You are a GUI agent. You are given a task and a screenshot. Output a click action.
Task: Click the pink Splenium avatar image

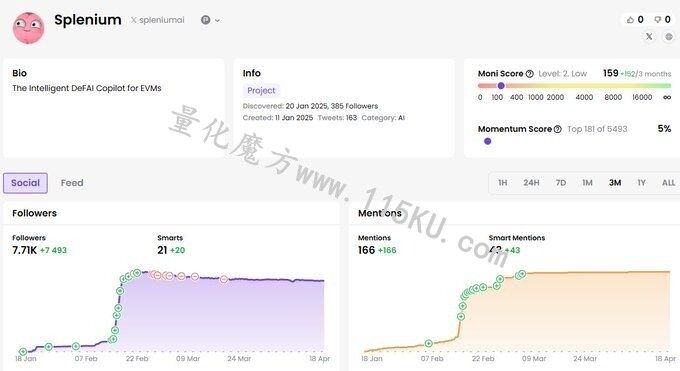pyautogui.click(x=28, y=28)
